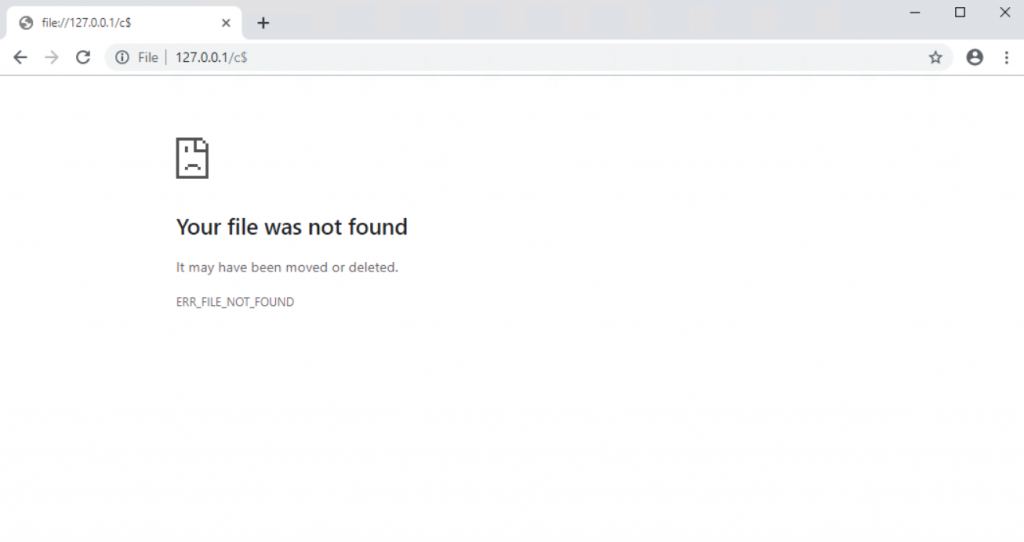Click the globe favicon on the tab
The width and height of the screenshot is (1024, 542).
(x=26, y=23)
